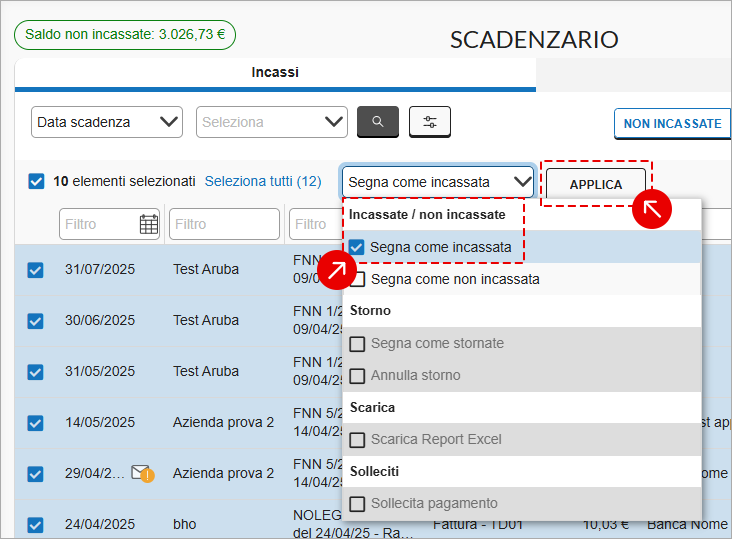Image resolution: width=732 pixels, height=539 pixels.
Task: Open advanced filters with sliders icon
Action: tap(429, 122)
